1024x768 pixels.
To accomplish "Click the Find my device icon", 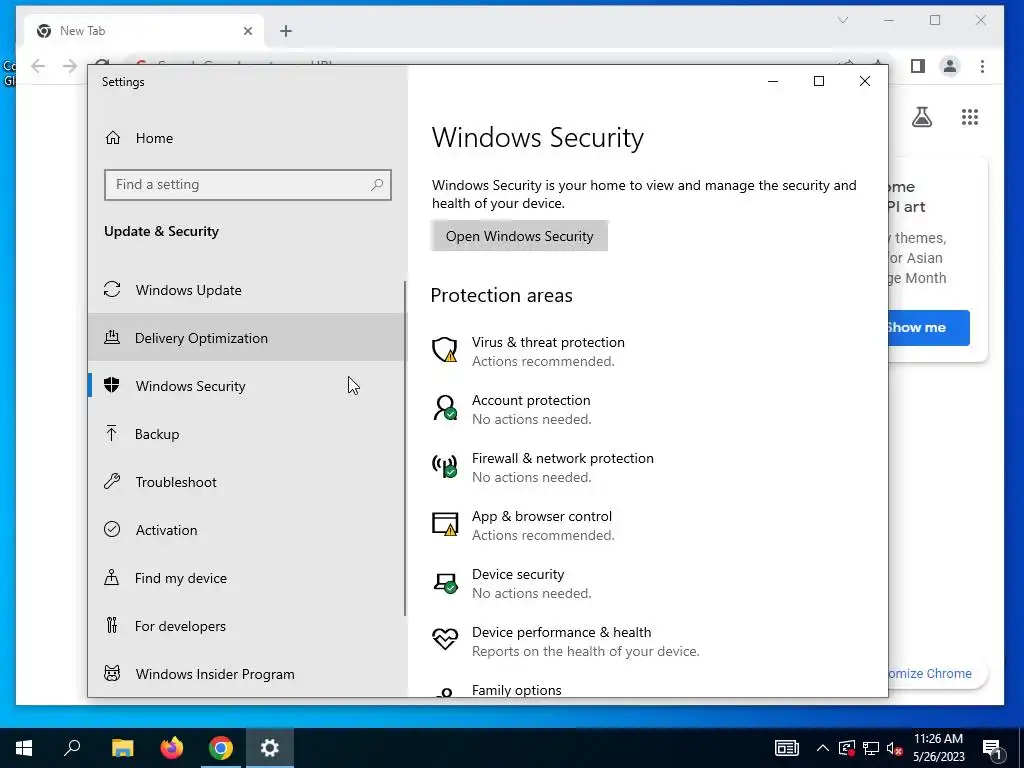I will (x=112, y=577).
